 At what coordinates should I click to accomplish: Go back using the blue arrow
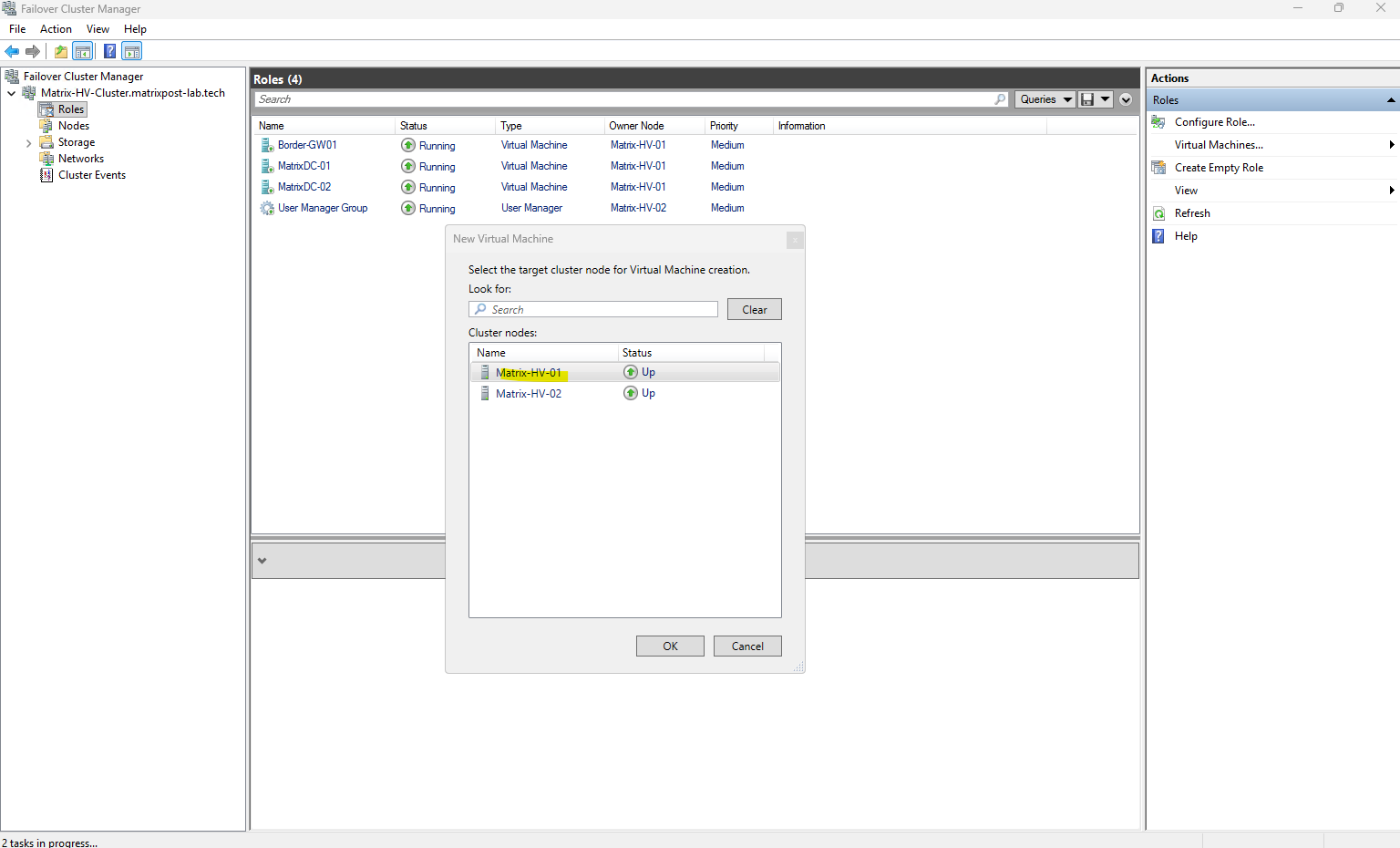[12, 51]
